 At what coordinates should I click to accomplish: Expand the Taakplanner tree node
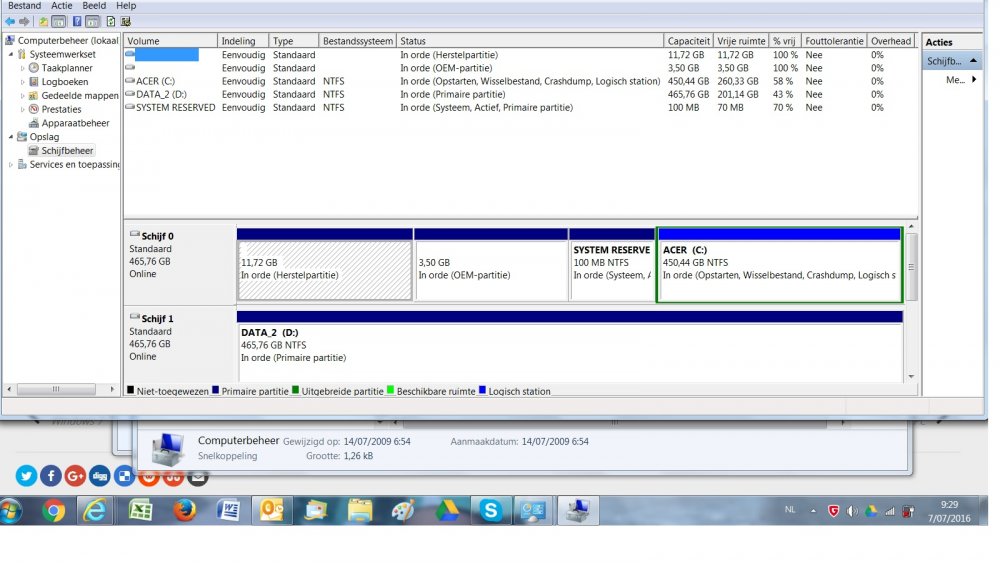coord(23,68)
